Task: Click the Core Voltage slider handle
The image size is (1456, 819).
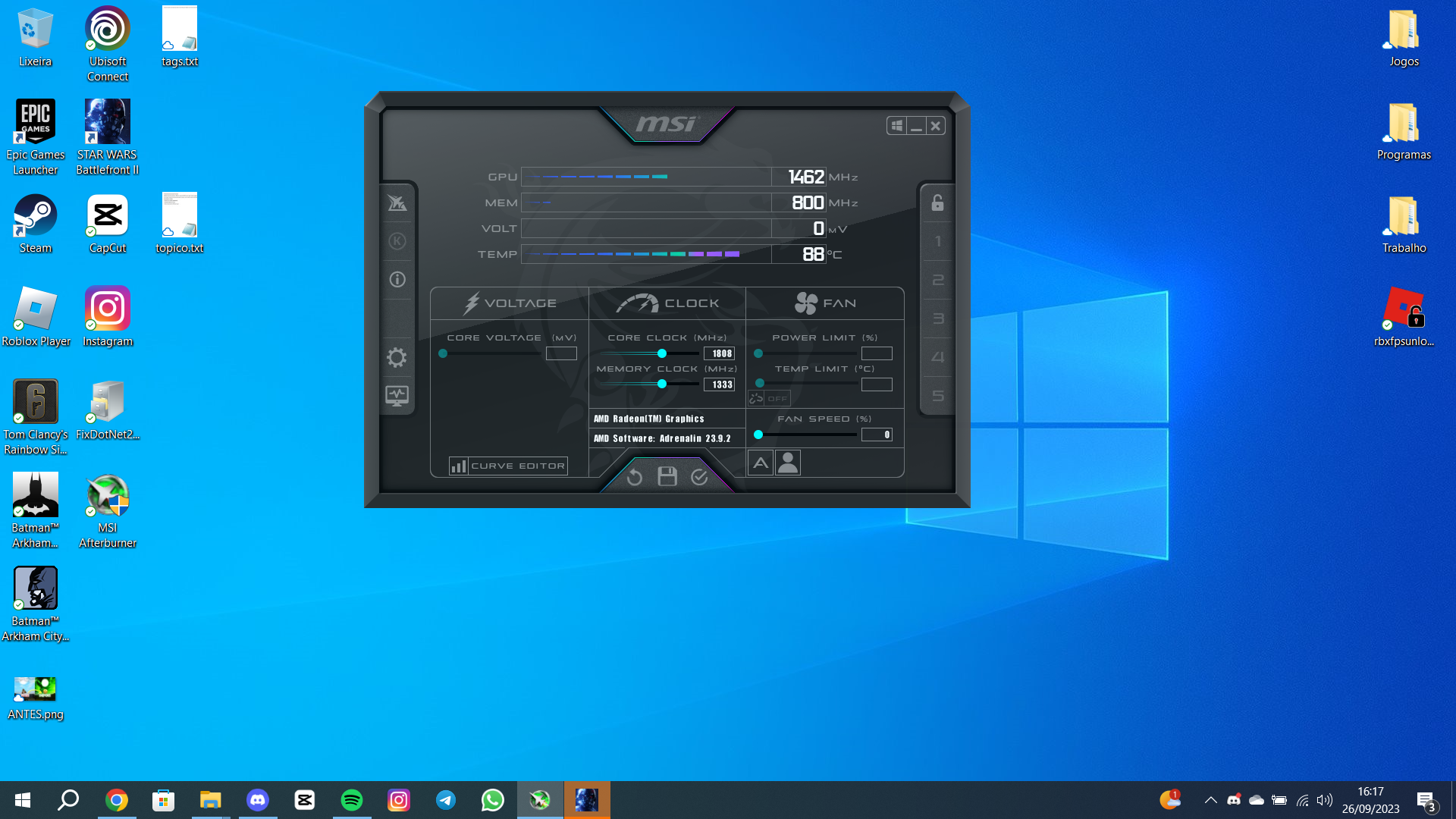Action: click(443, 353)
